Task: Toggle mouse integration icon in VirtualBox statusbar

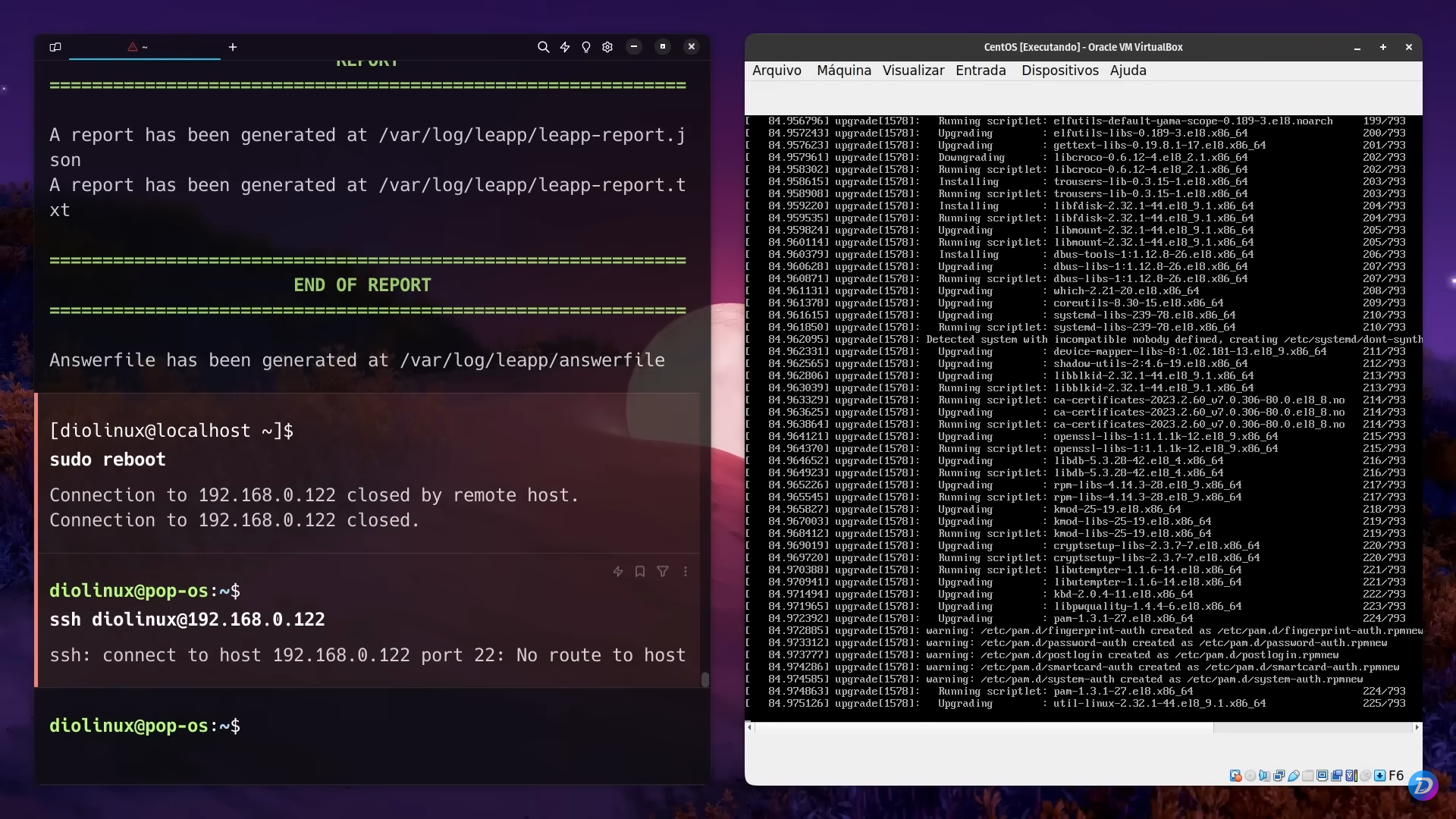Action: tap(1367, 776)
